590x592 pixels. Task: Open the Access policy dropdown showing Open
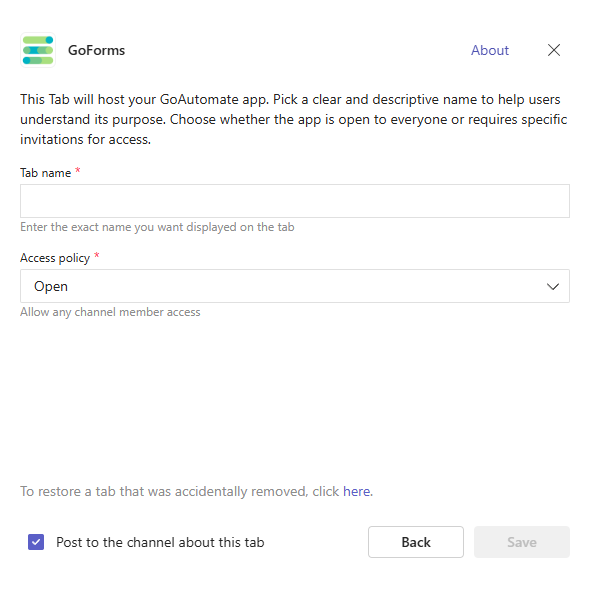[295, 286]
